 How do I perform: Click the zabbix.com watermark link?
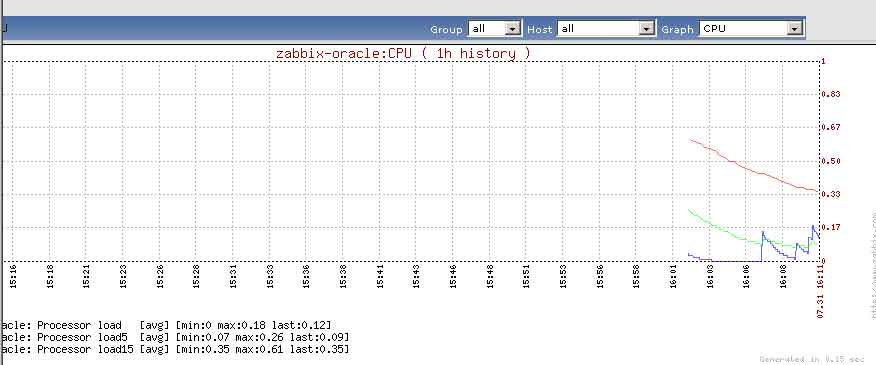[x=872, y=266]
